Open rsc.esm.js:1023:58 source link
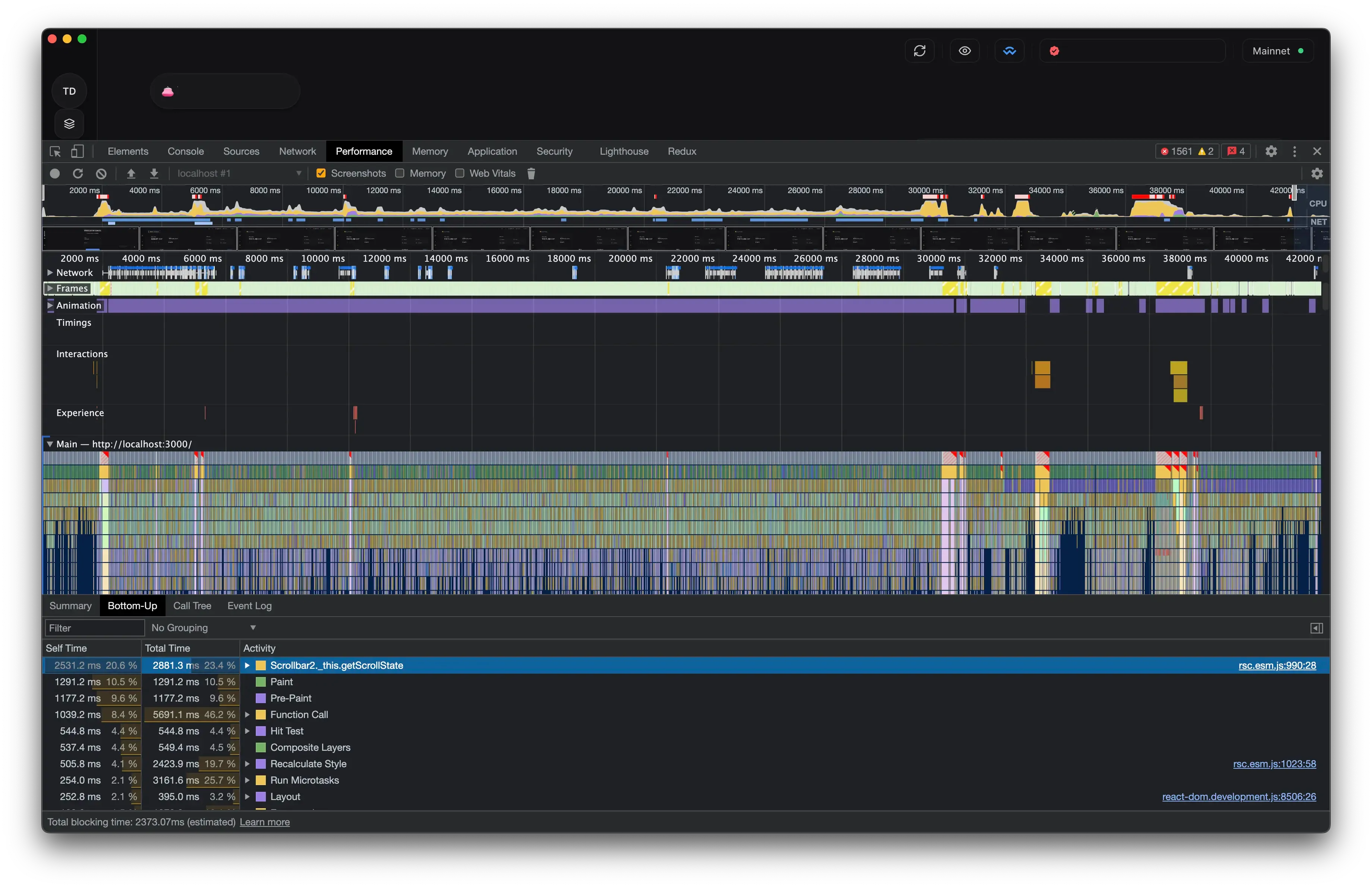Viewport: 1372px width, 888px height. pyautogui.click(x=1274, y=764)
